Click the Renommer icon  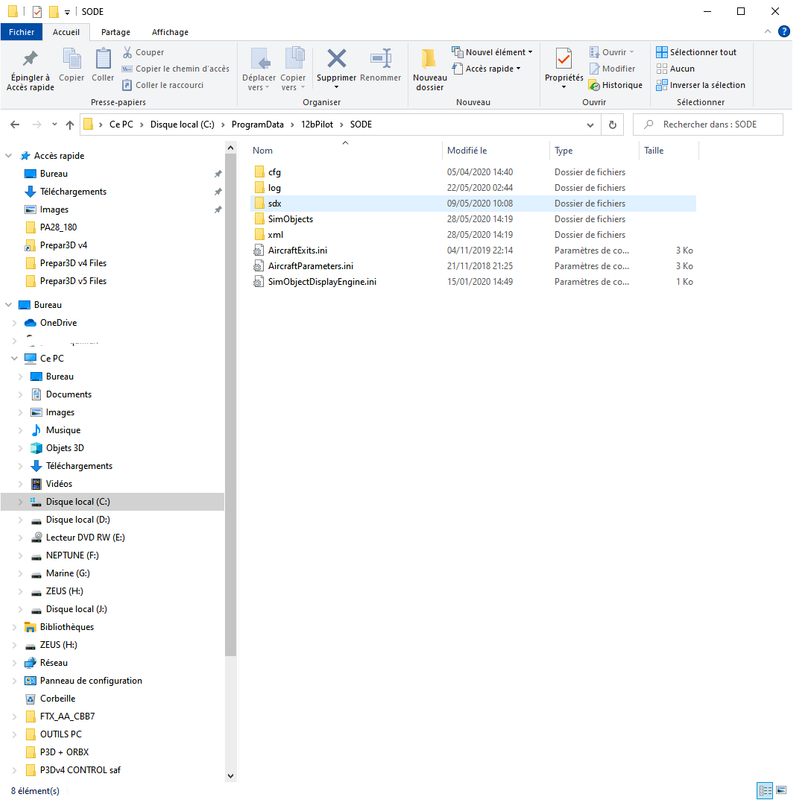tap(381, 59)
